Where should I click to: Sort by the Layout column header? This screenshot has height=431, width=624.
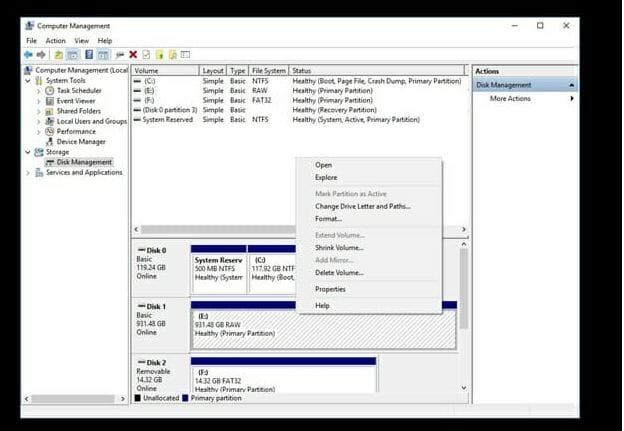point(213,70)
